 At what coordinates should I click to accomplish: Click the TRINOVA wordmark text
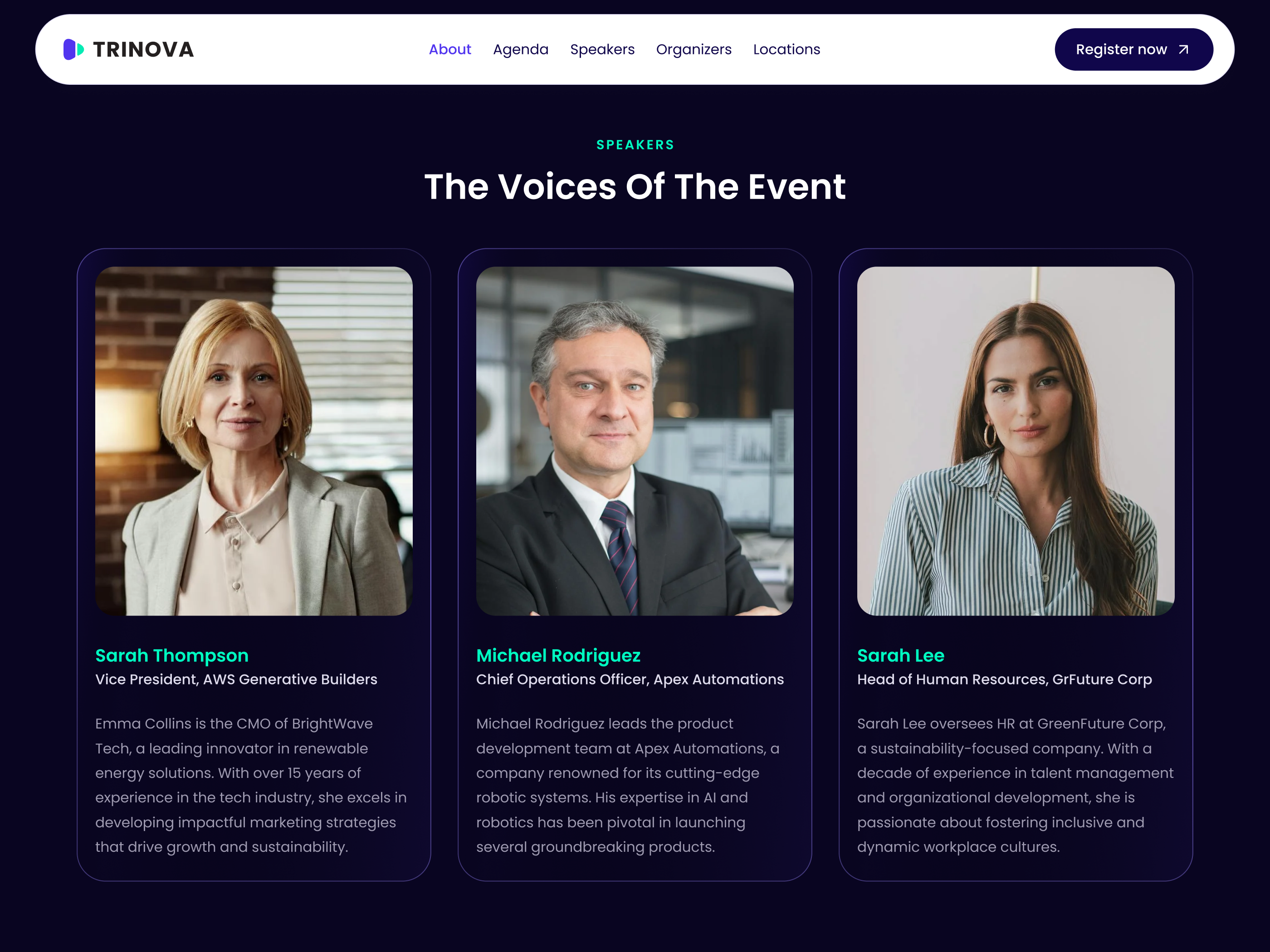143,50
